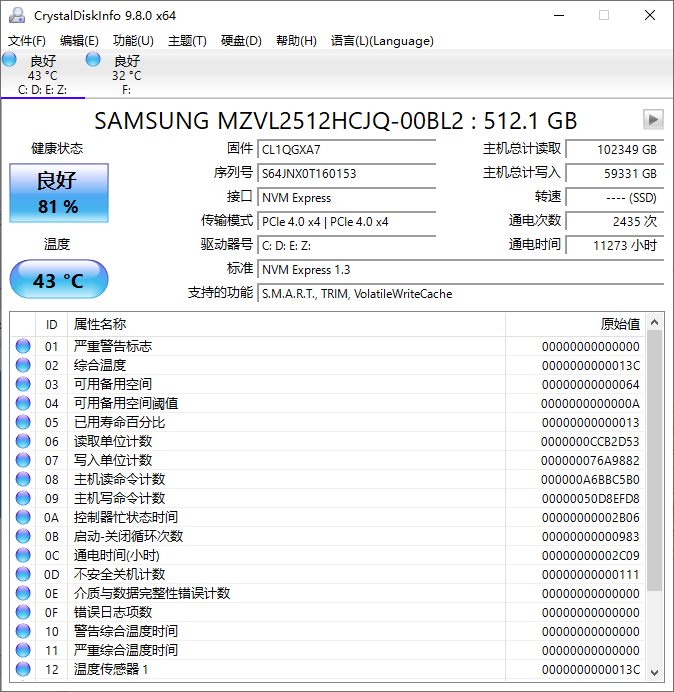Open the 主题(T) menu

click(x=187, y=41)
